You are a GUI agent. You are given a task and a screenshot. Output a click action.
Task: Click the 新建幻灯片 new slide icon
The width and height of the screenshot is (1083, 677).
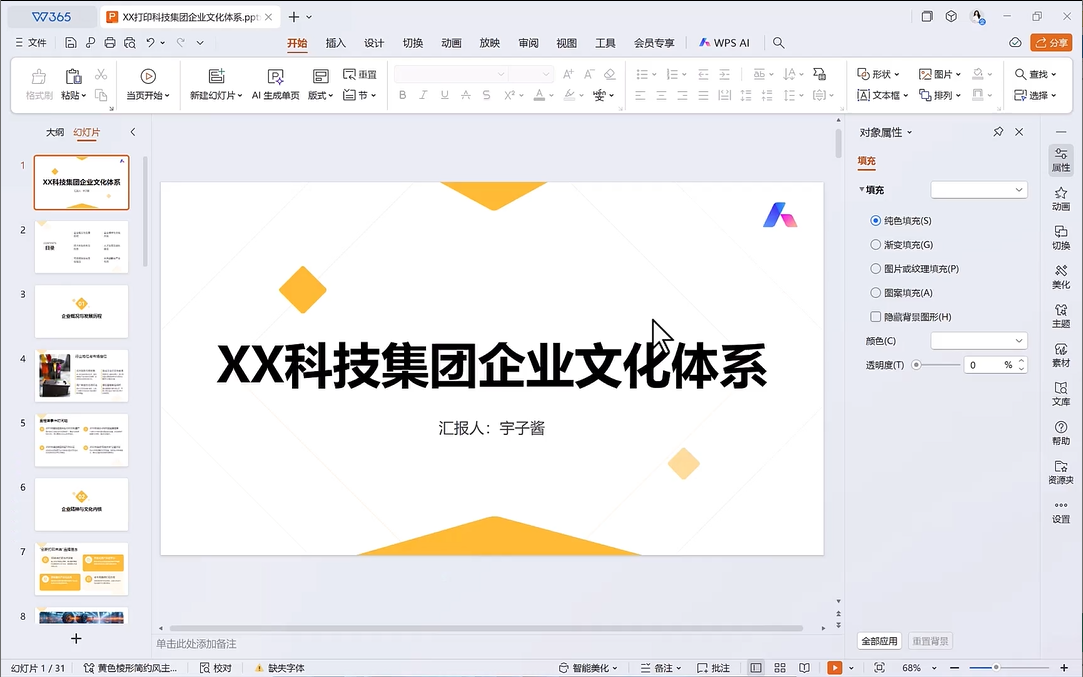click(216, 76)
